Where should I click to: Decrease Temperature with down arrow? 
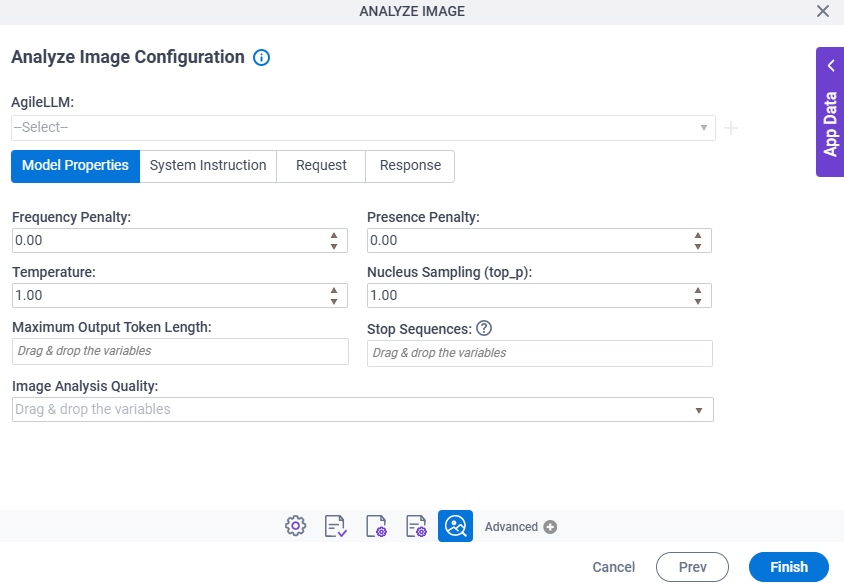pyautogui.click(x=334, y=301)
